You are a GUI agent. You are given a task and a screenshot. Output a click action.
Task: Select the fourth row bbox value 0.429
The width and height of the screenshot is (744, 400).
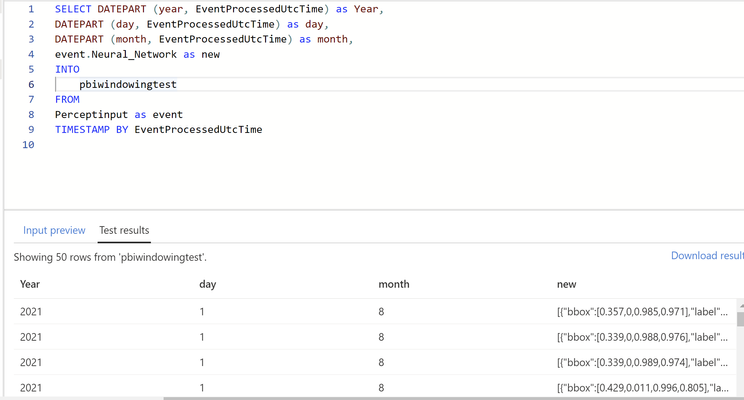pyautogui.click(x=612, y=388)
